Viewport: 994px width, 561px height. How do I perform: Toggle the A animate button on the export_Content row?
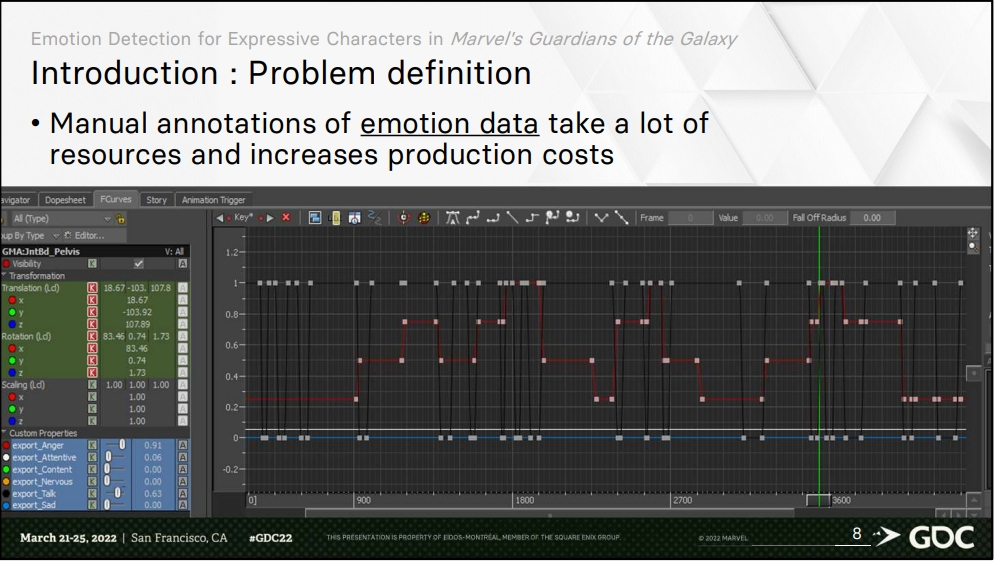[183, 469]
